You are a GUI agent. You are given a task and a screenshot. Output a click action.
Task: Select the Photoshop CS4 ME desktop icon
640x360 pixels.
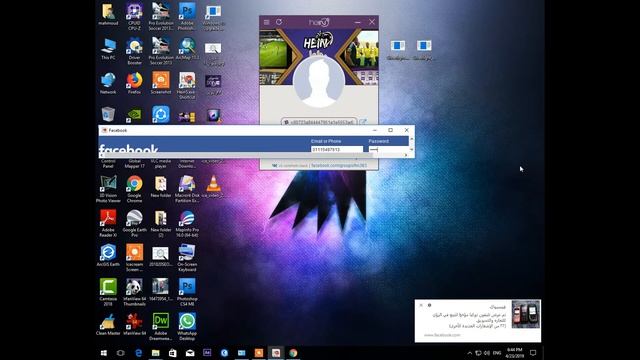(x=187, y=292)
